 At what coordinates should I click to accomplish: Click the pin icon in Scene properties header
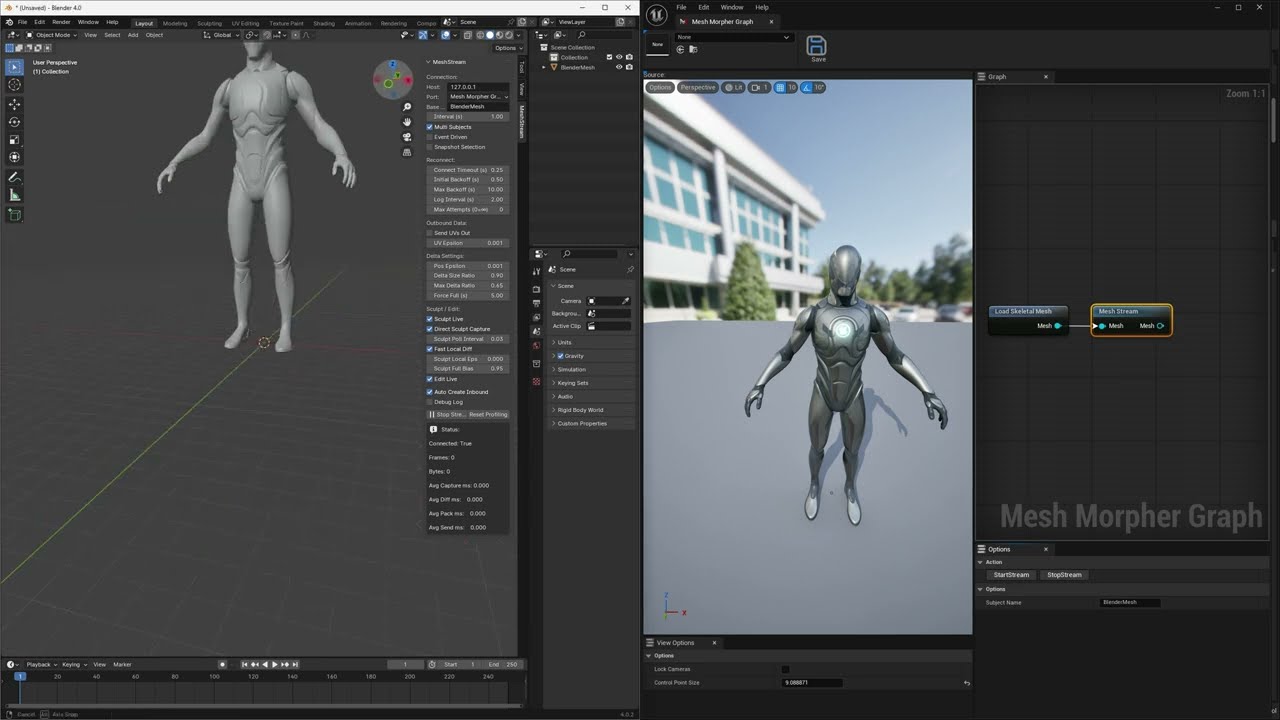coord(630,270)
